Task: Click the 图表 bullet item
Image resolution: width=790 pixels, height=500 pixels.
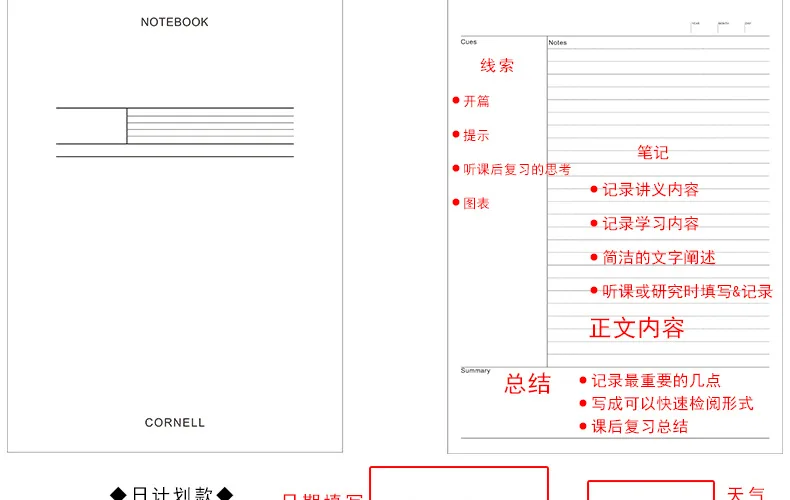Action: point(471,203)
